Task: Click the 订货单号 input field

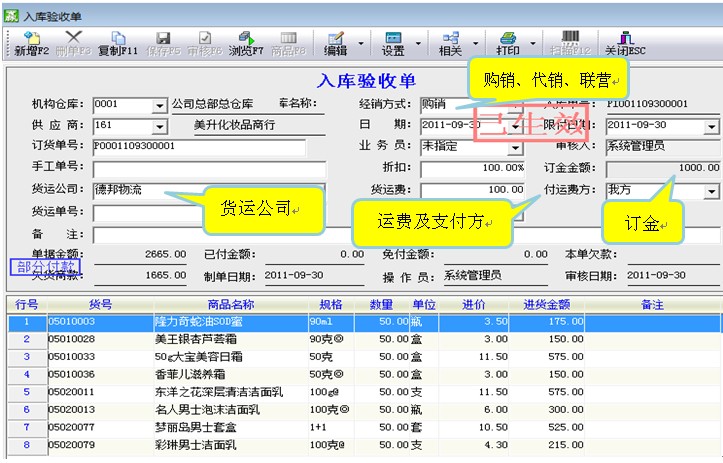Action: point(198,147)
